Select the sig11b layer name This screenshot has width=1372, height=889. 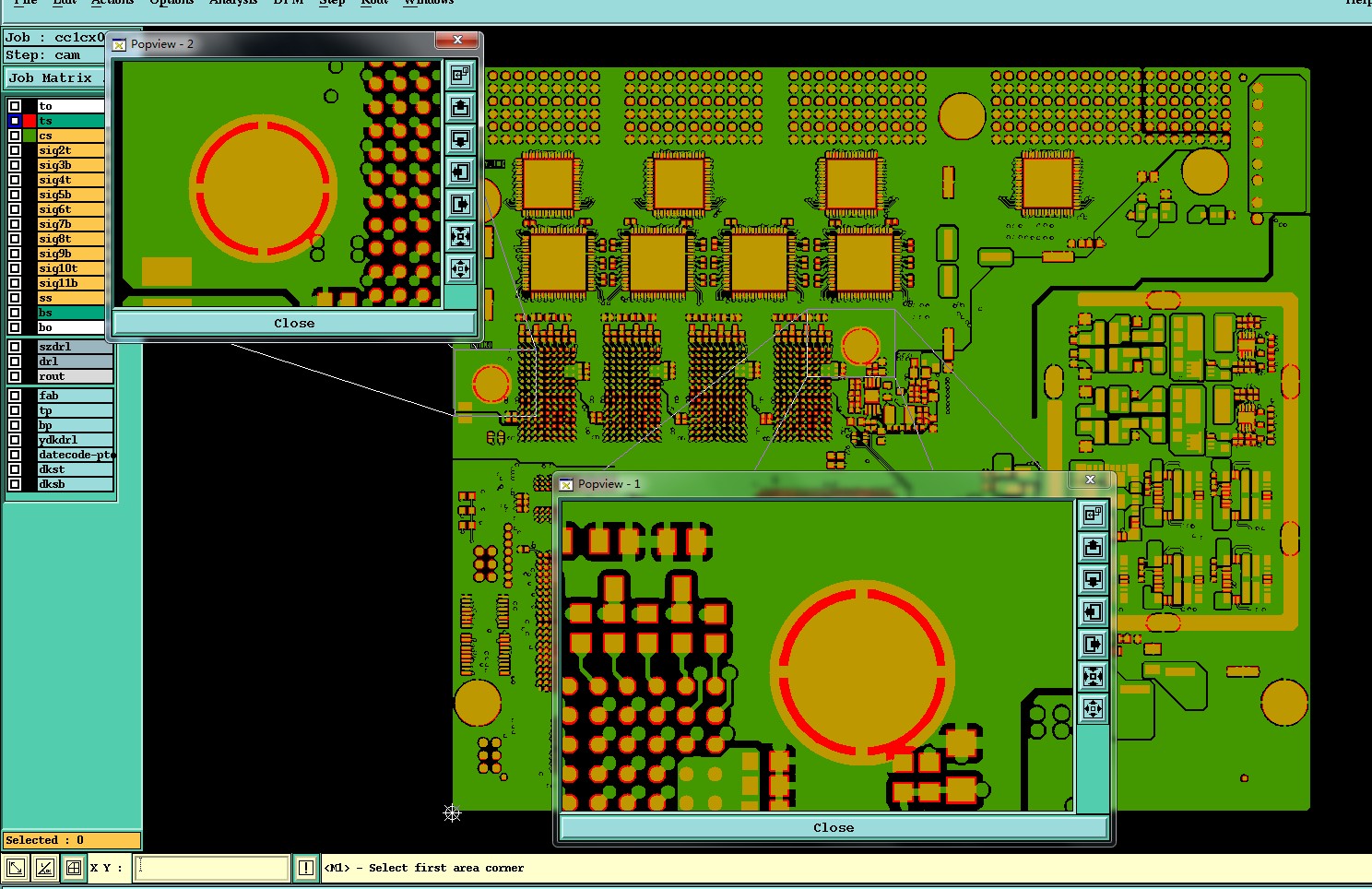coord(70,283)
